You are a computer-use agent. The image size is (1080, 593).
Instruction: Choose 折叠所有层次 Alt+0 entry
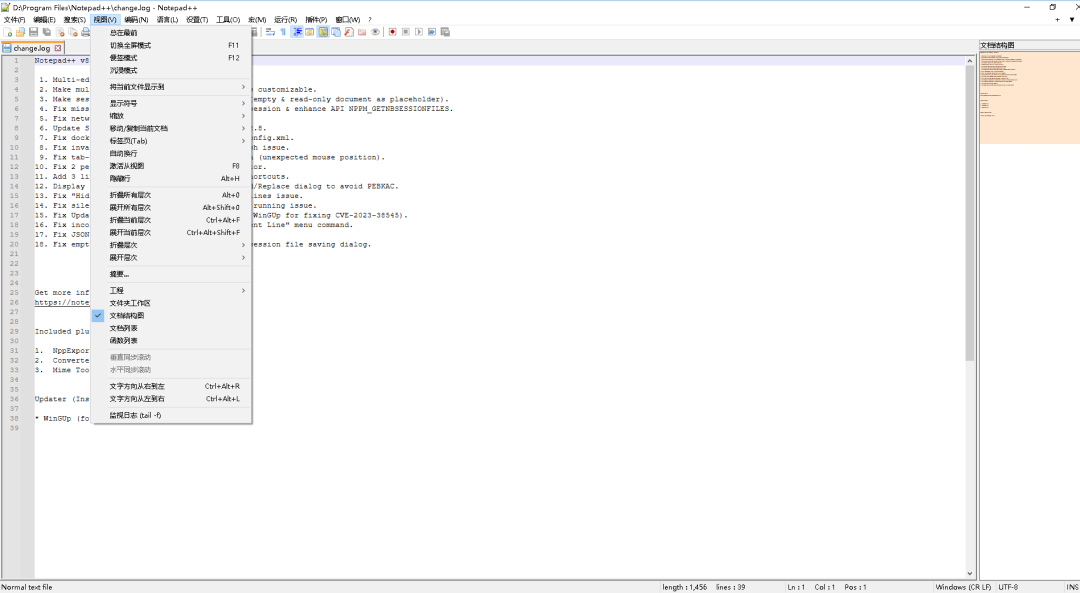pos(172,195)
